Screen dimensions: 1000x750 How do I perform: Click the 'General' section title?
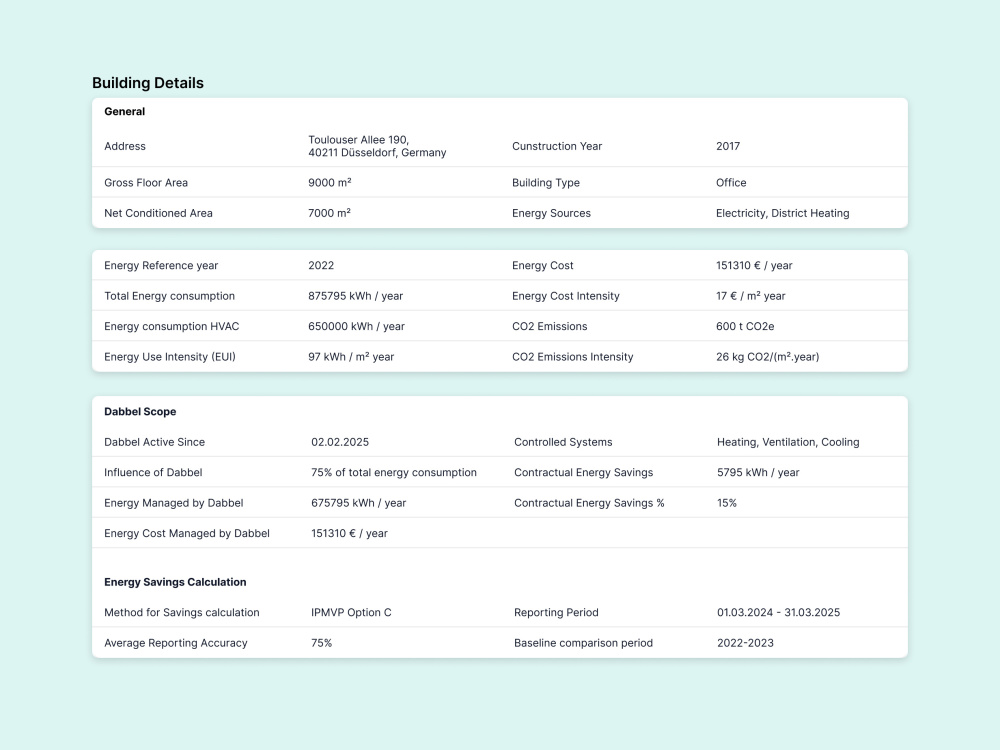124,112
